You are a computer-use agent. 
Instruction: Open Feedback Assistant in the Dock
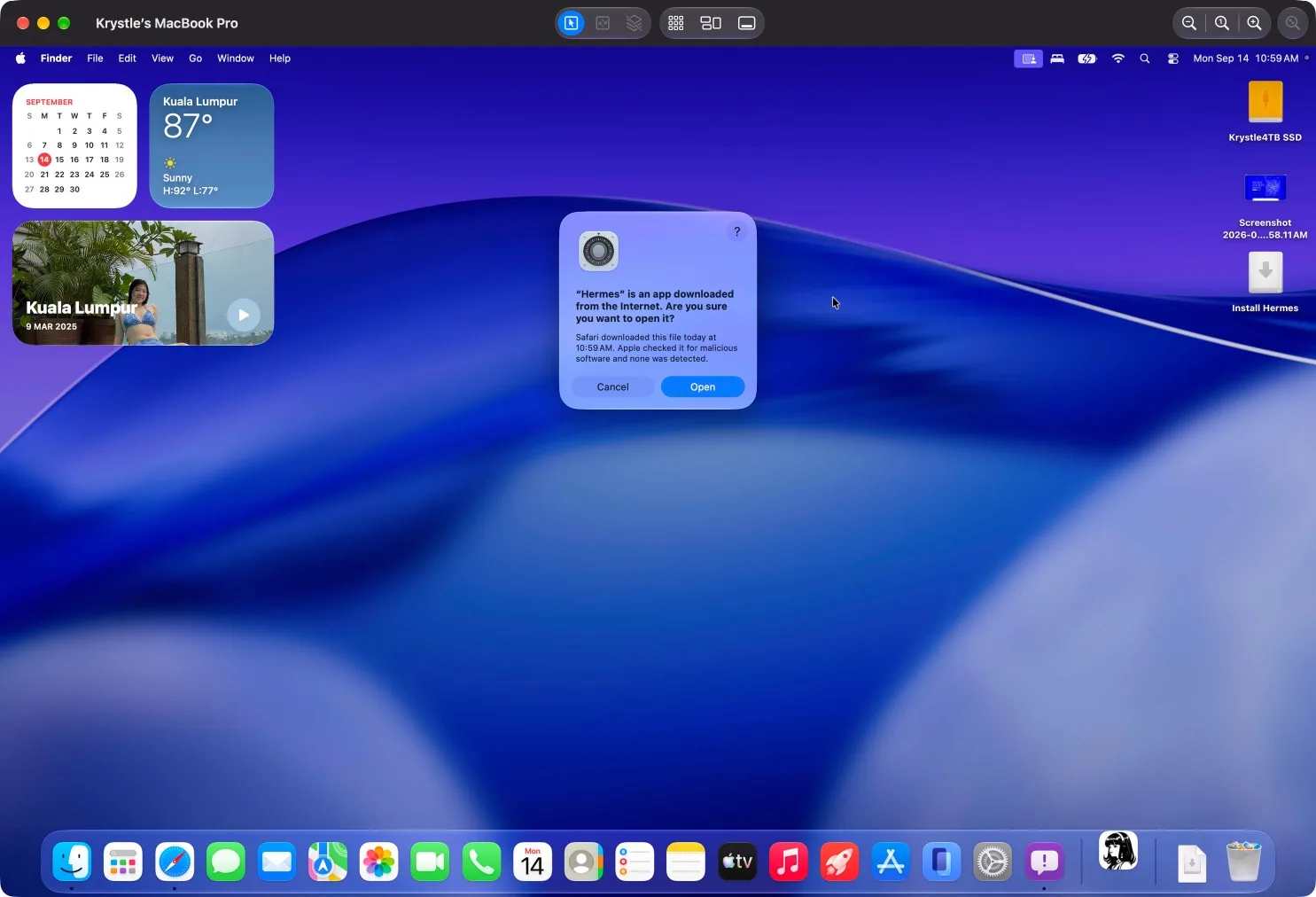pos(1044,862)
